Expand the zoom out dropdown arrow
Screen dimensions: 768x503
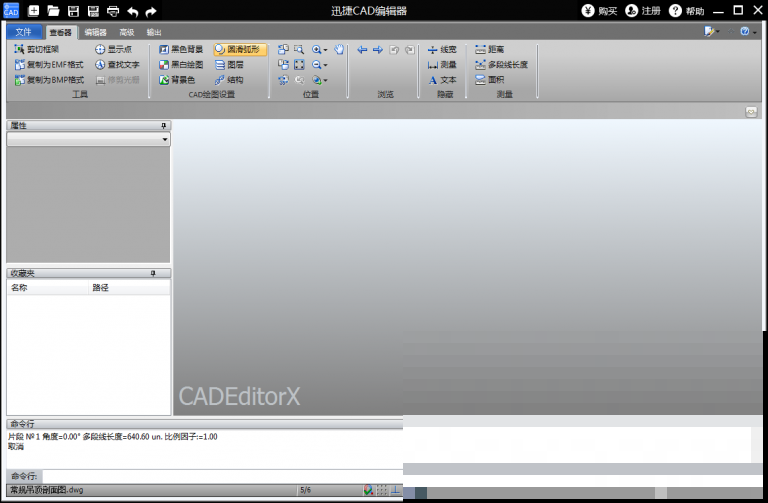pos(325,65)
